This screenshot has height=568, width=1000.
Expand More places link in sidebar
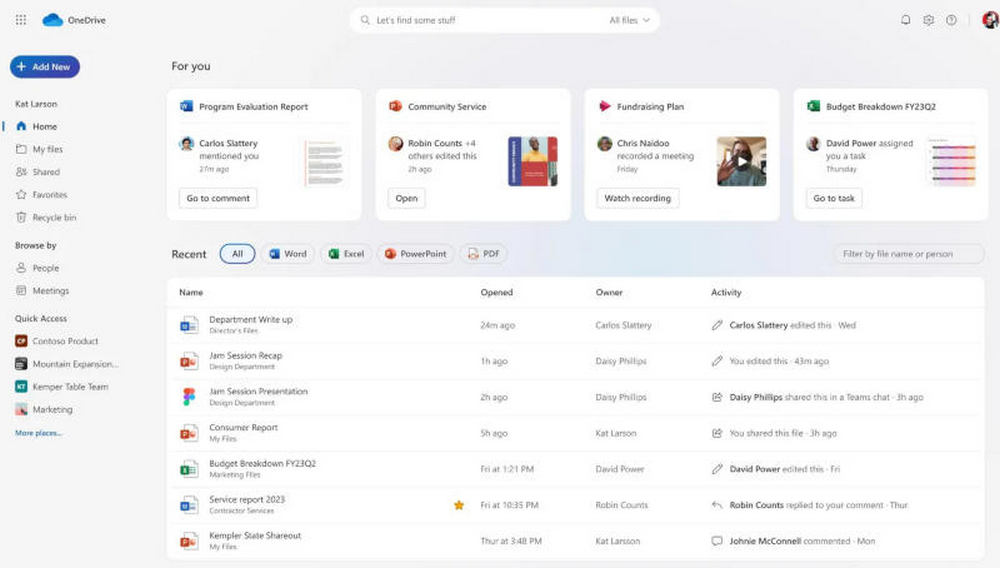pos(38,433)
